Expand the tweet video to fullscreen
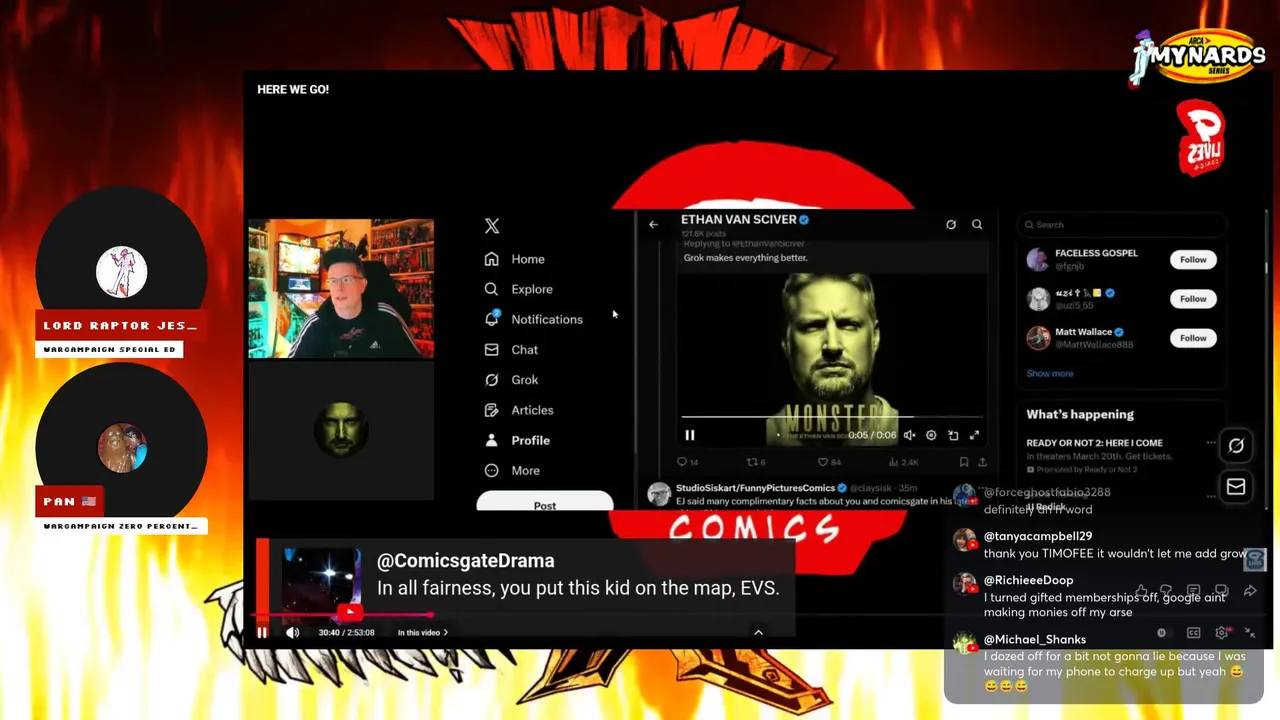This screenshot has height=720, width=1280. [x=975, y=435]
